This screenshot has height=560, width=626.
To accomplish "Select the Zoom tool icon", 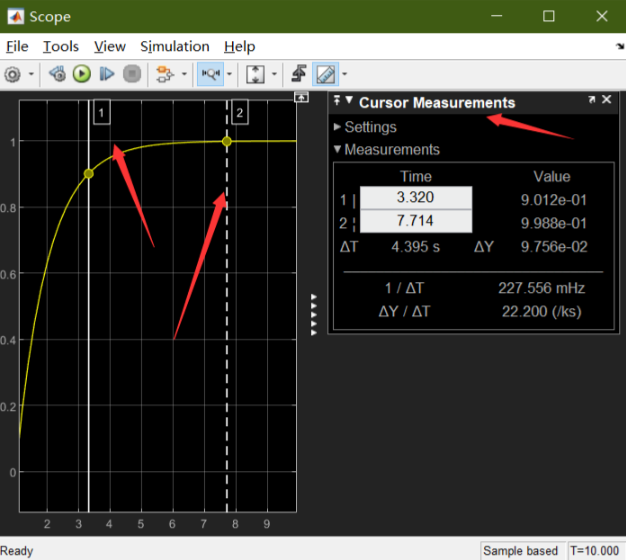I will (x=210, y=74).
